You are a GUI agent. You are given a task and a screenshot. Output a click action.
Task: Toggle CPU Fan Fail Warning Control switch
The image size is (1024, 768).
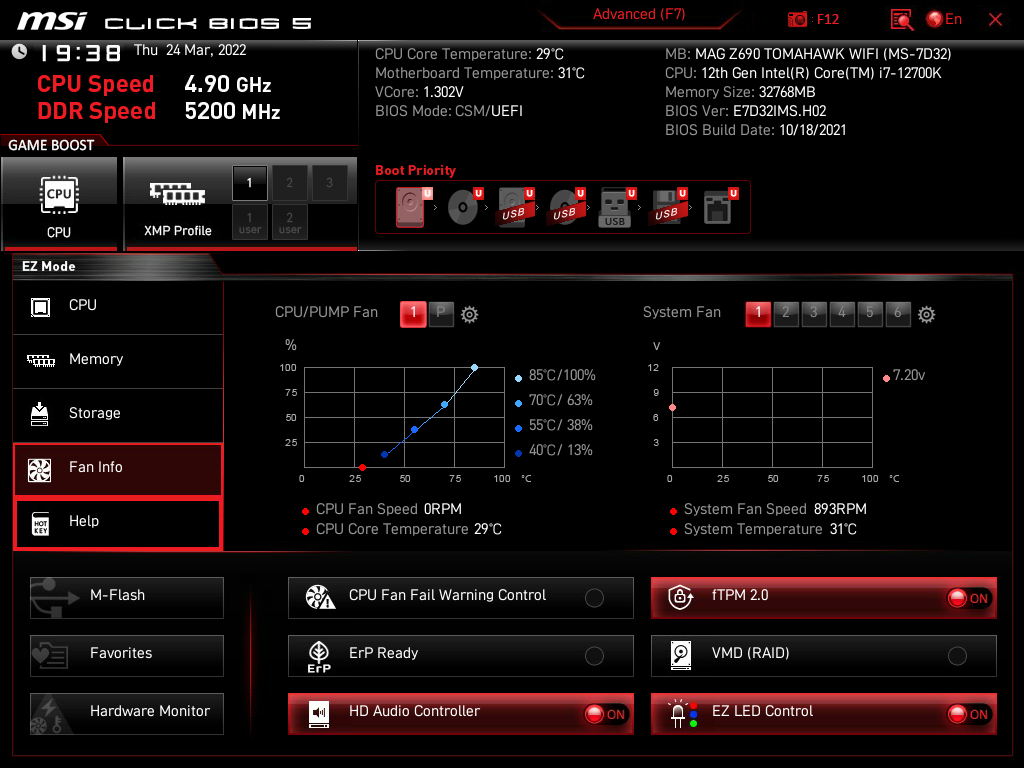[x=594, y=598]
